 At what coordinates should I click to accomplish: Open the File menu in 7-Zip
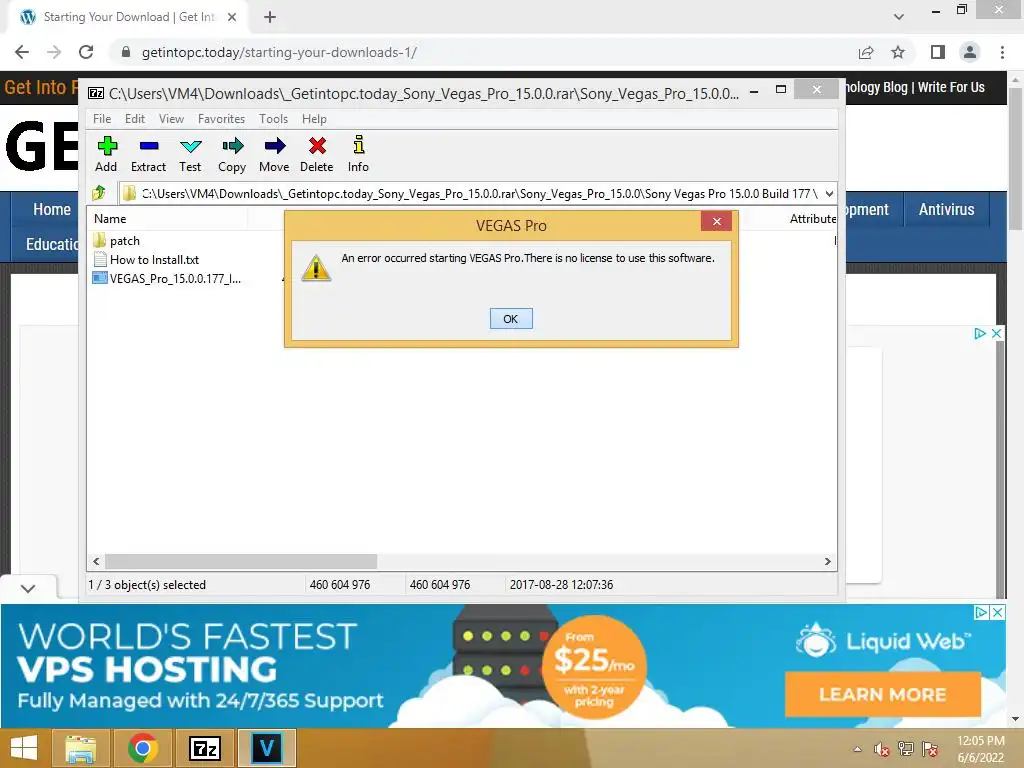coord(102,119)
